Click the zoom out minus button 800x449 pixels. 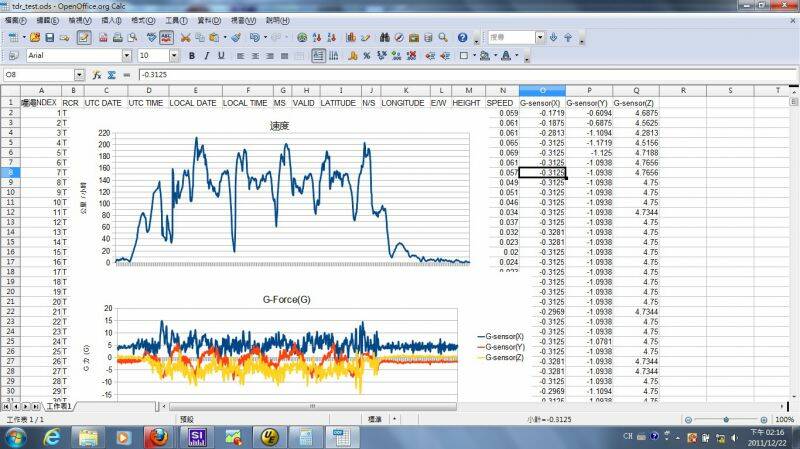tap(688, 420)
